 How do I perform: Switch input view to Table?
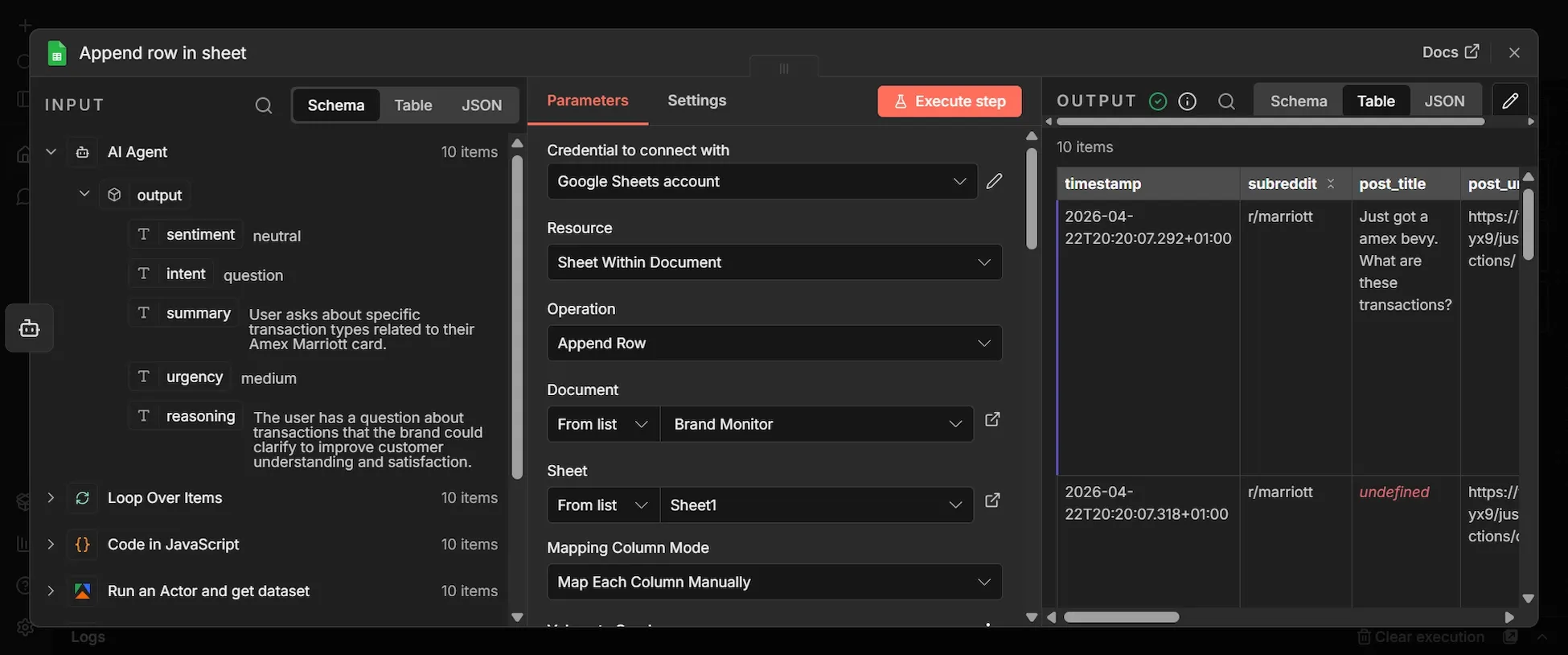[413, 105]
